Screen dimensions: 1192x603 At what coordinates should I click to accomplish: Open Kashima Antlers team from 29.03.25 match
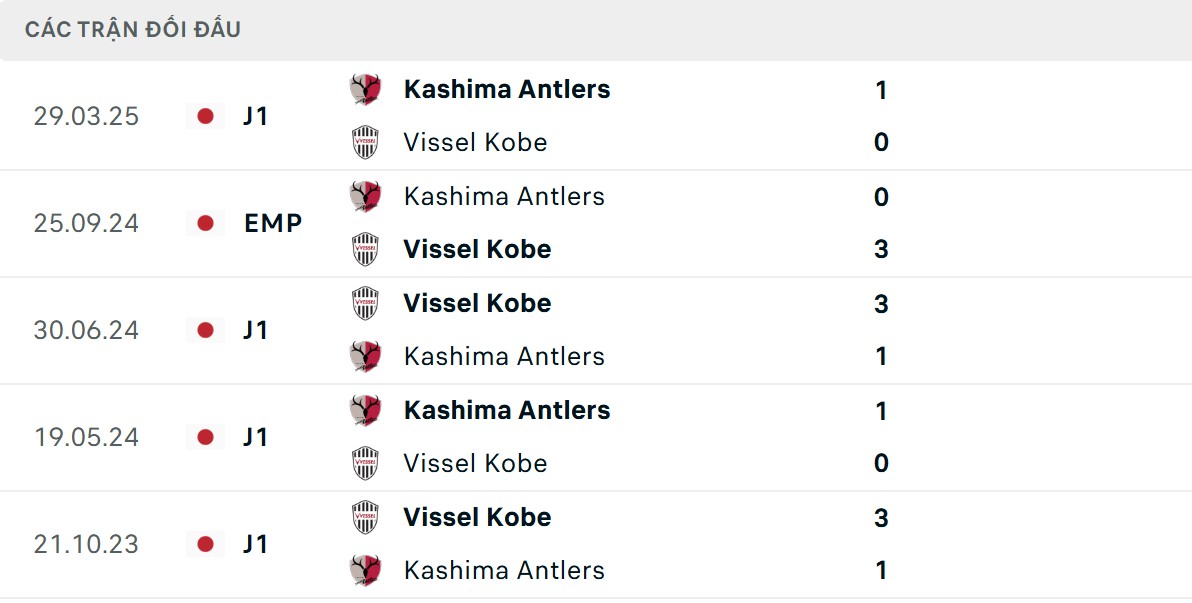coord(506,89)
